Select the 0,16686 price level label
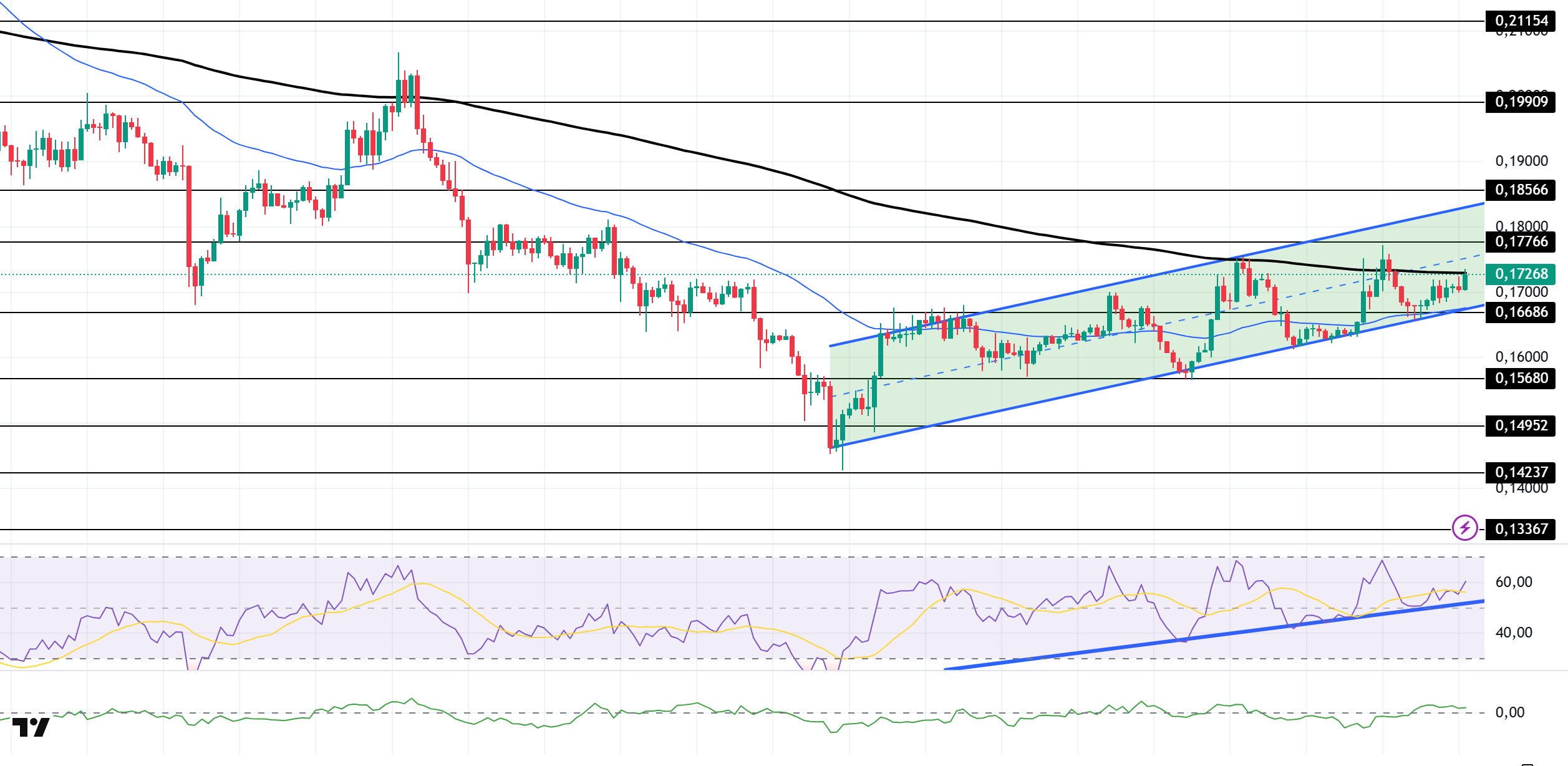 point(1521,313)
